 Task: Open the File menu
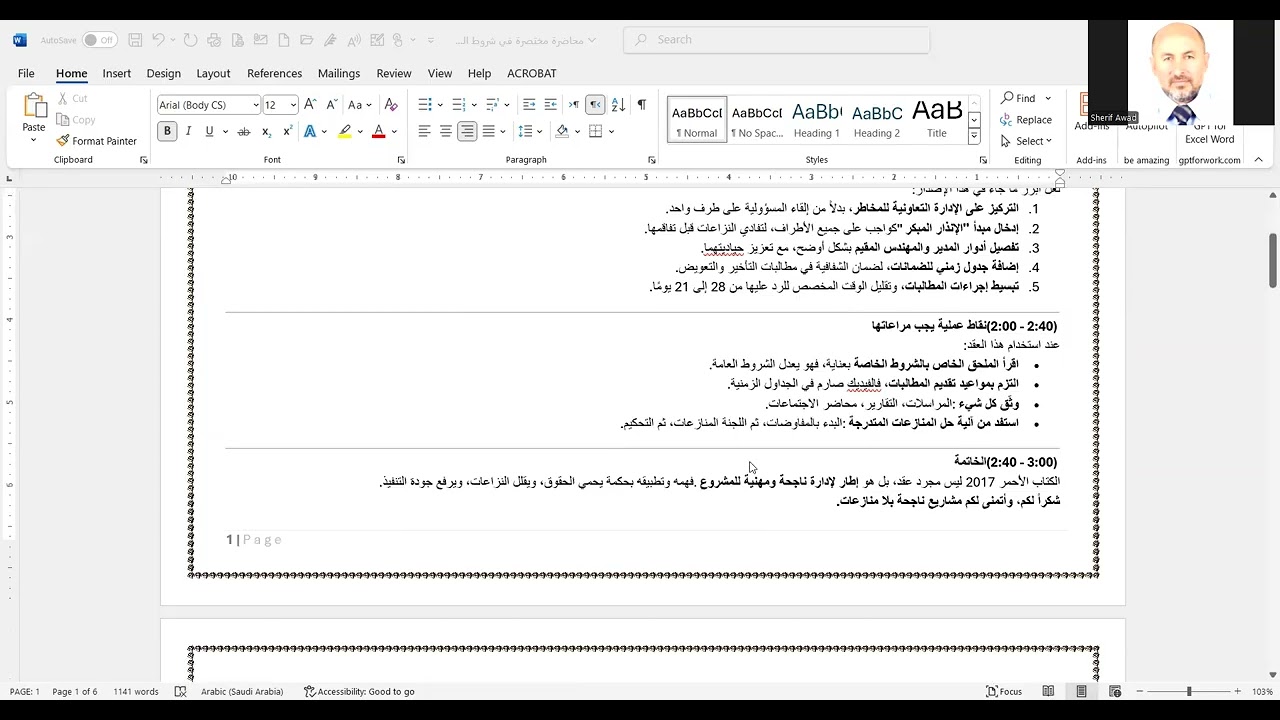tap(26, 73)
